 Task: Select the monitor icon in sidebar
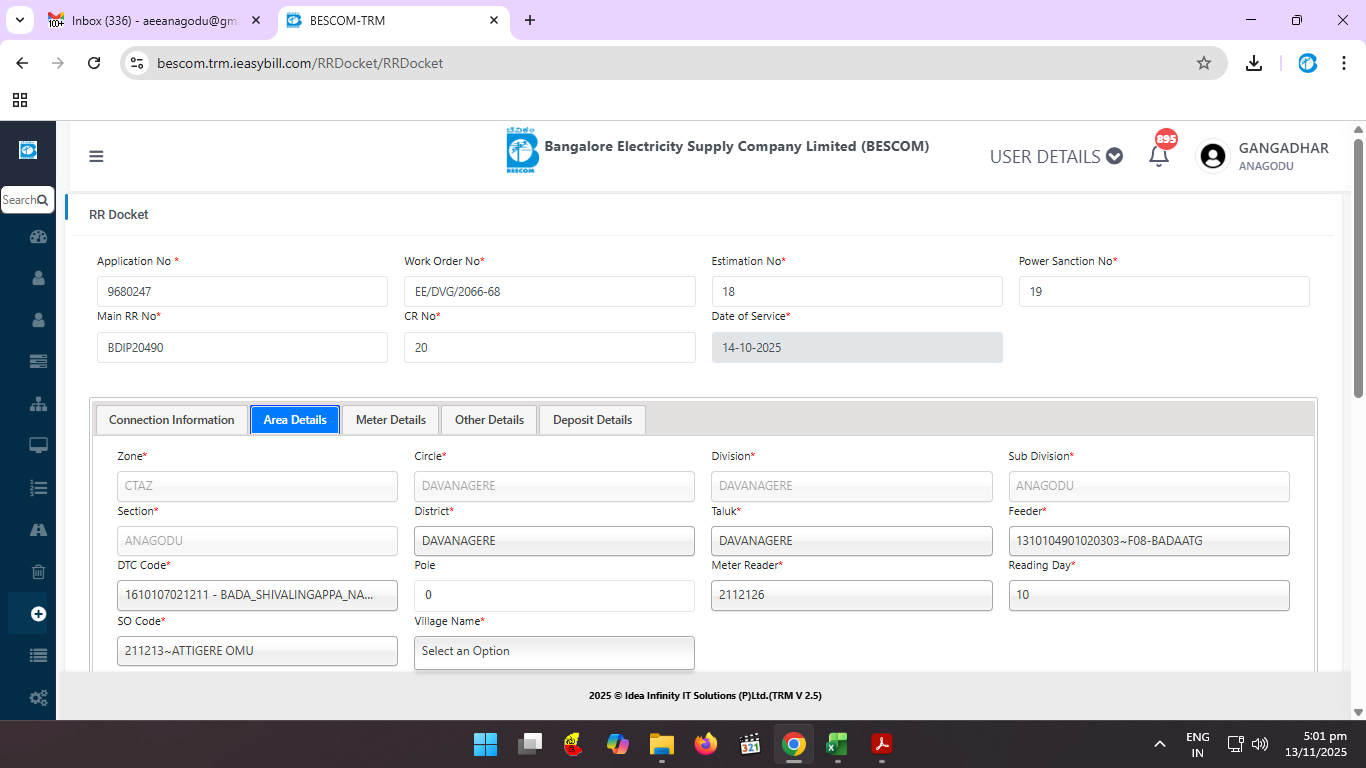tap(38, 446)
